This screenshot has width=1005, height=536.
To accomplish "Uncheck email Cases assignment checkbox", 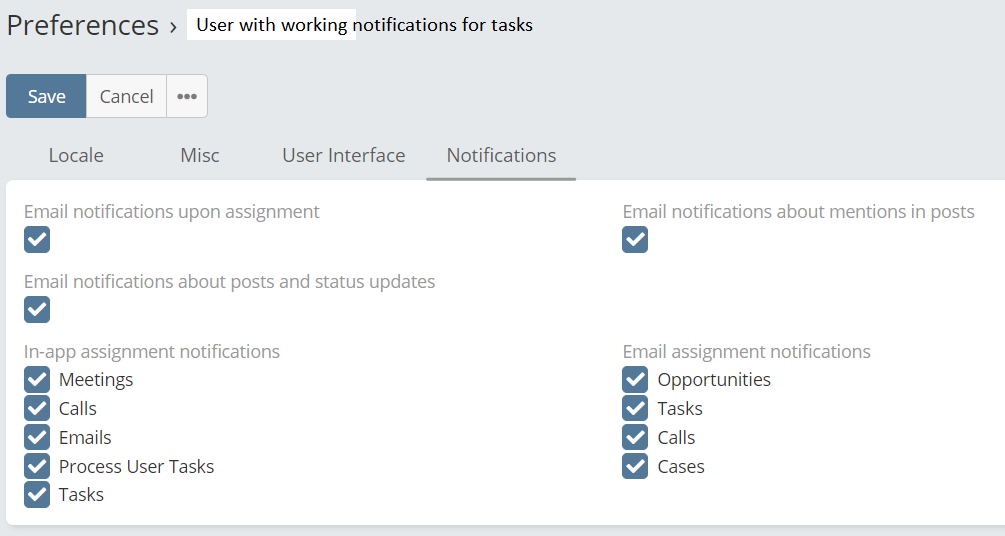I will click(x=635, y=466).
